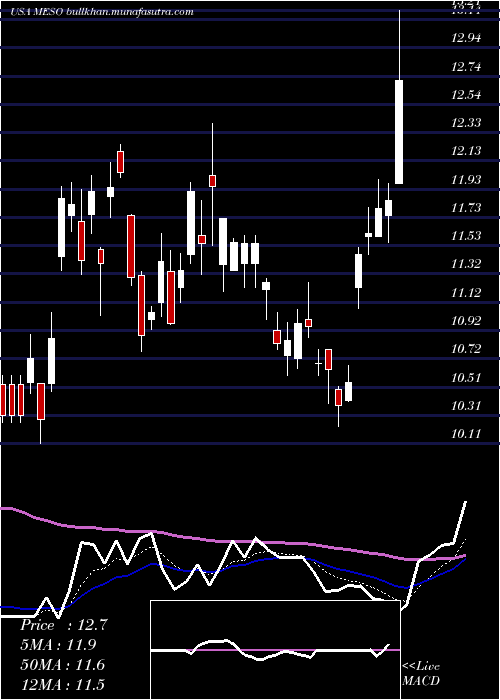
Task: Click the 12MA : 11.5 readout
Action: [63, 684]
